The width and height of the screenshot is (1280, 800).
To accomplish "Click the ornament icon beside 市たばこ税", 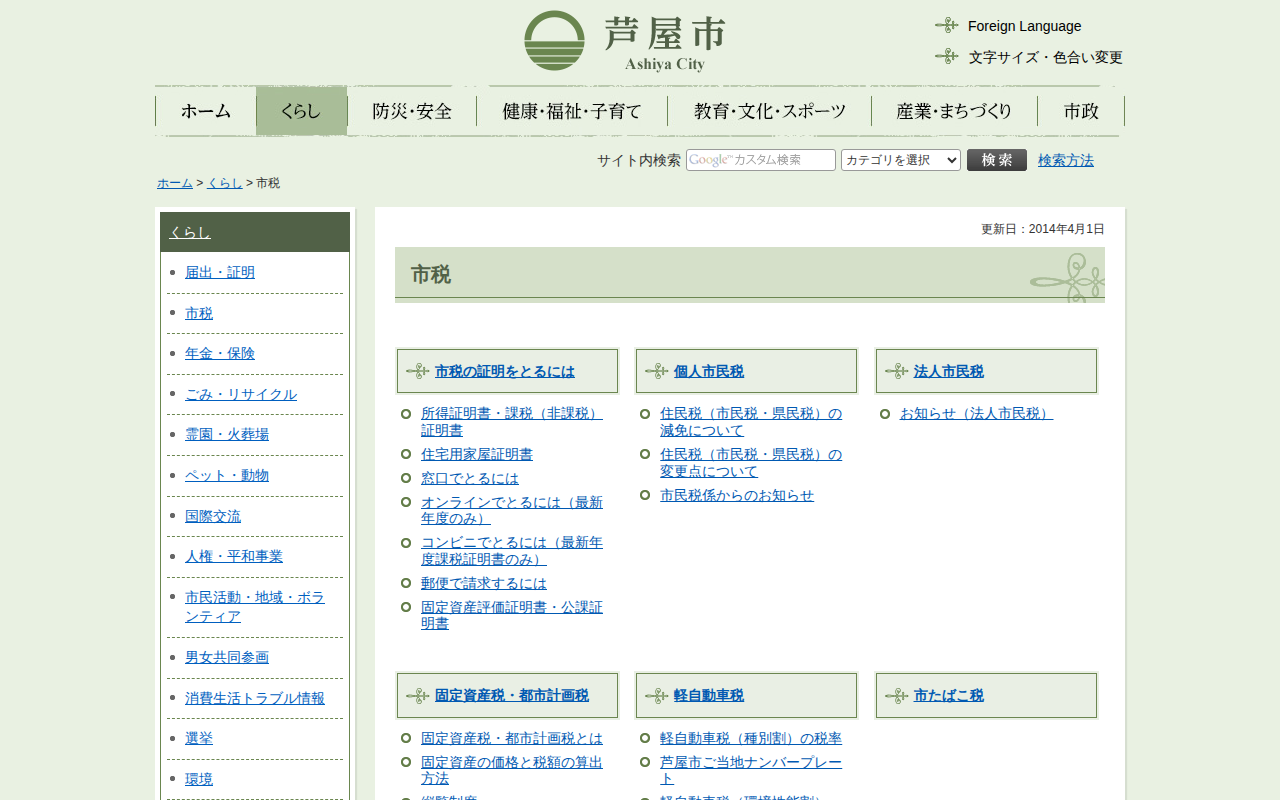I will click(x=896, y=695).
